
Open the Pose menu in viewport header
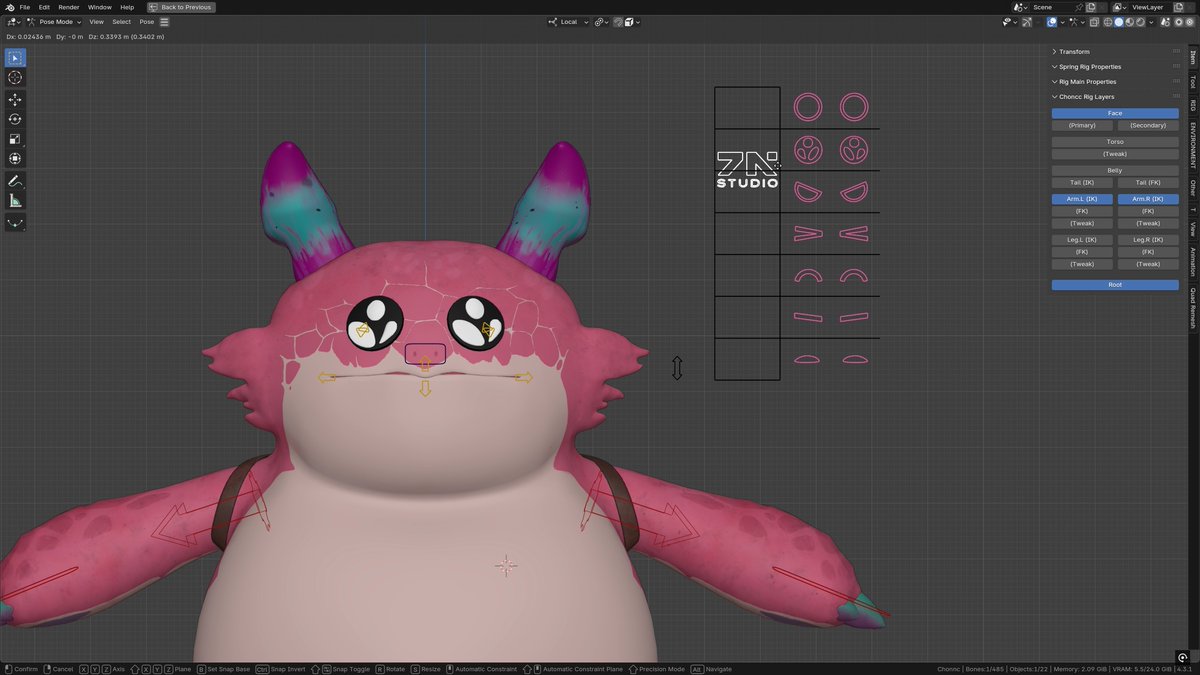147,22
